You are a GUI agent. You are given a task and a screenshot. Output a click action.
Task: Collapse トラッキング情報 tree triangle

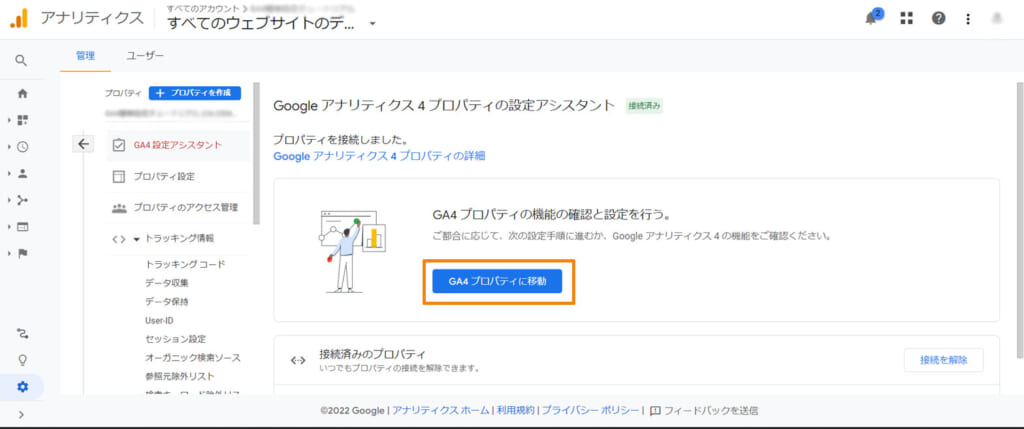pyautogui.click(x=136, y=239)
